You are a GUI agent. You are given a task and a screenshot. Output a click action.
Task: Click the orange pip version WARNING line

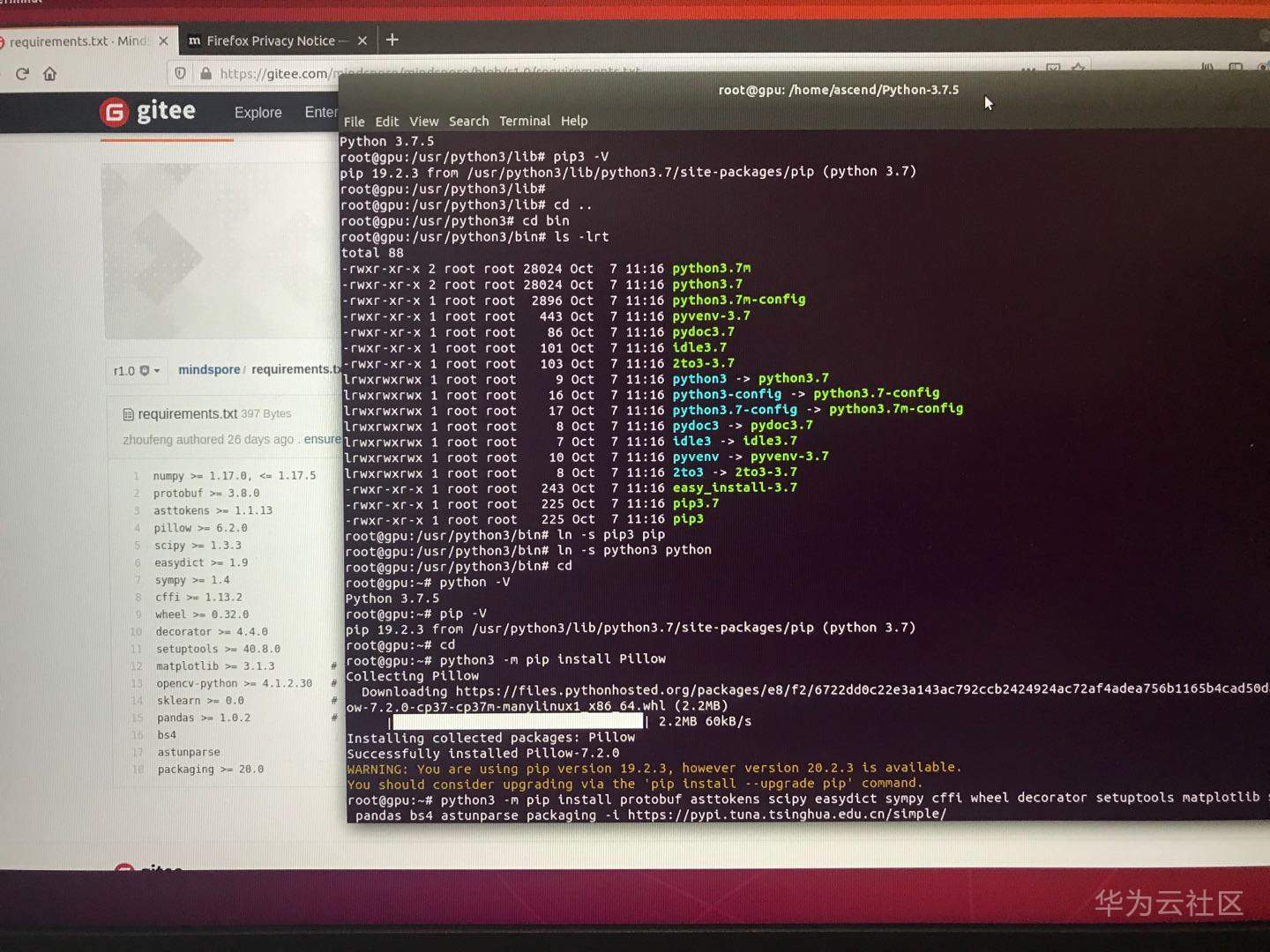(654, 768)
